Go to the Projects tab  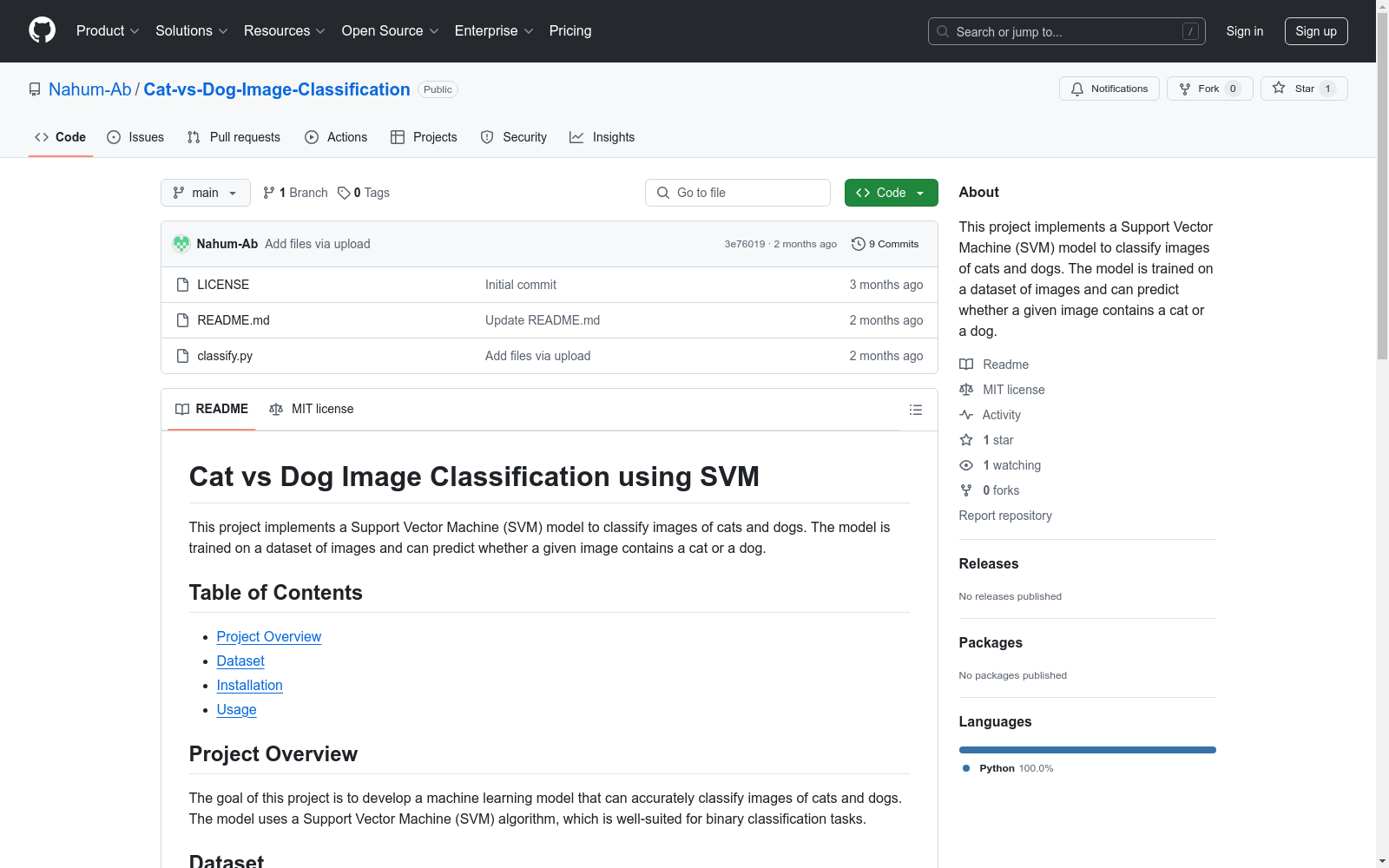[424, 137]
